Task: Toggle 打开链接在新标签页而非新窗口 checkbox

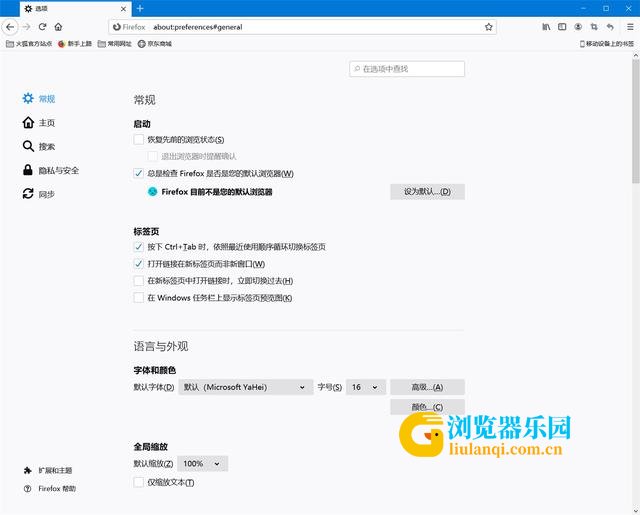Action: pyautogui.click(x=139, y=264)
